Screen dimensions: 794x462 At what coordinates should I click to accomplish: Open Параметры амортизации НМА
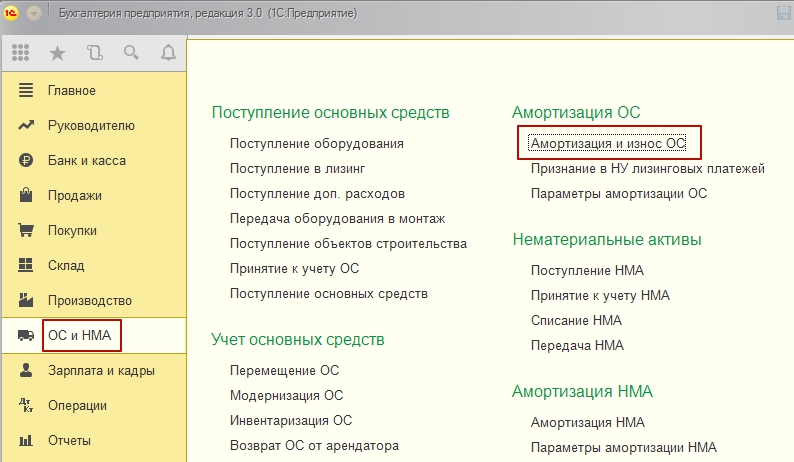coord(624,448)
